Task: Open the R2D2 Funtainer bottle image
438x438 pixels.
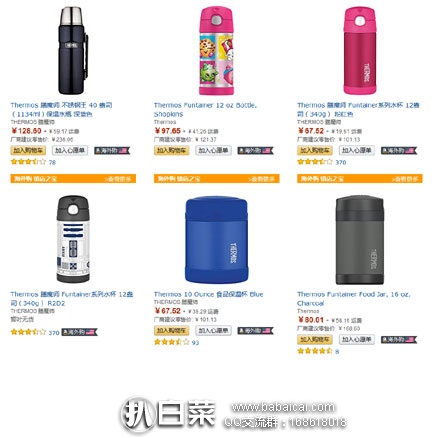Action: click(x=73, y=239)
